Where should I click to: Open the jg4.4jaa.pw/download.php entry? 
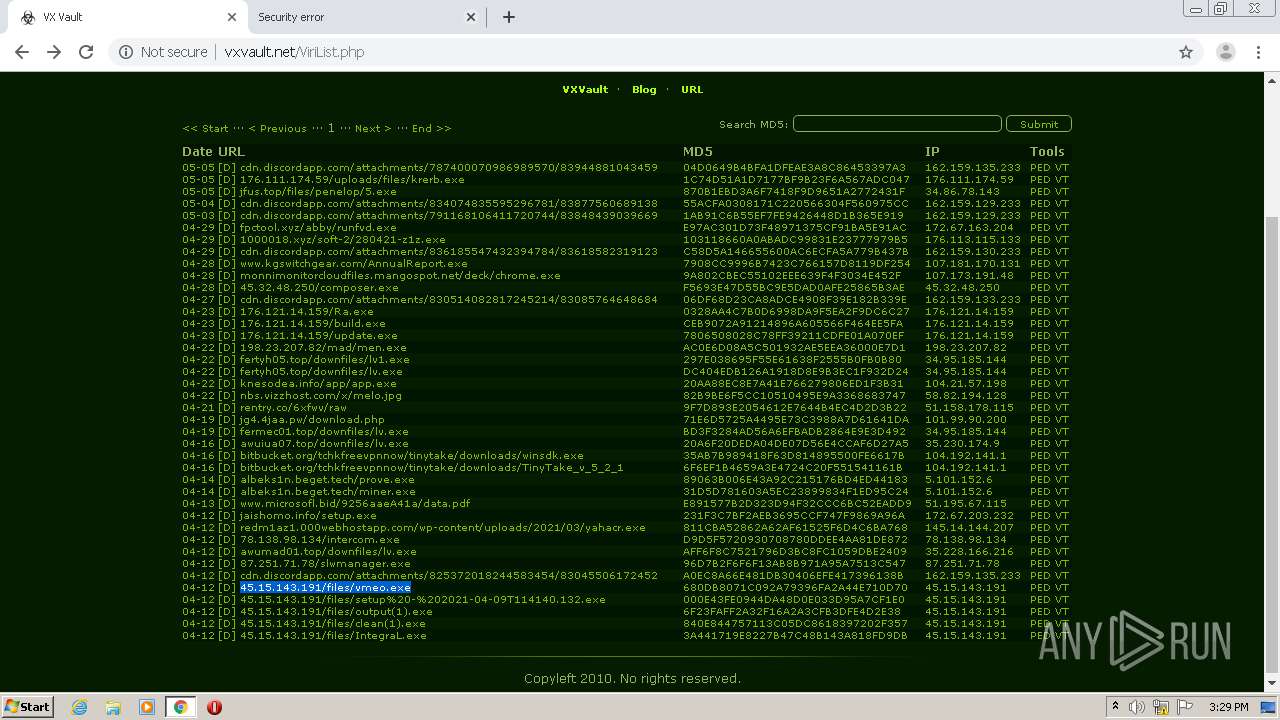(x=312, y=420)
